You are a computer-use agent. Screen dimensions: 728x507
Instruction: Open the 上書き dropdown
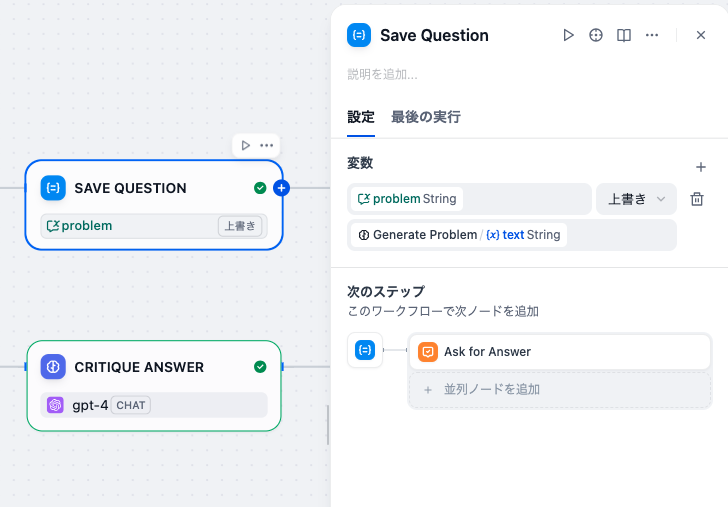click(636, 199)
